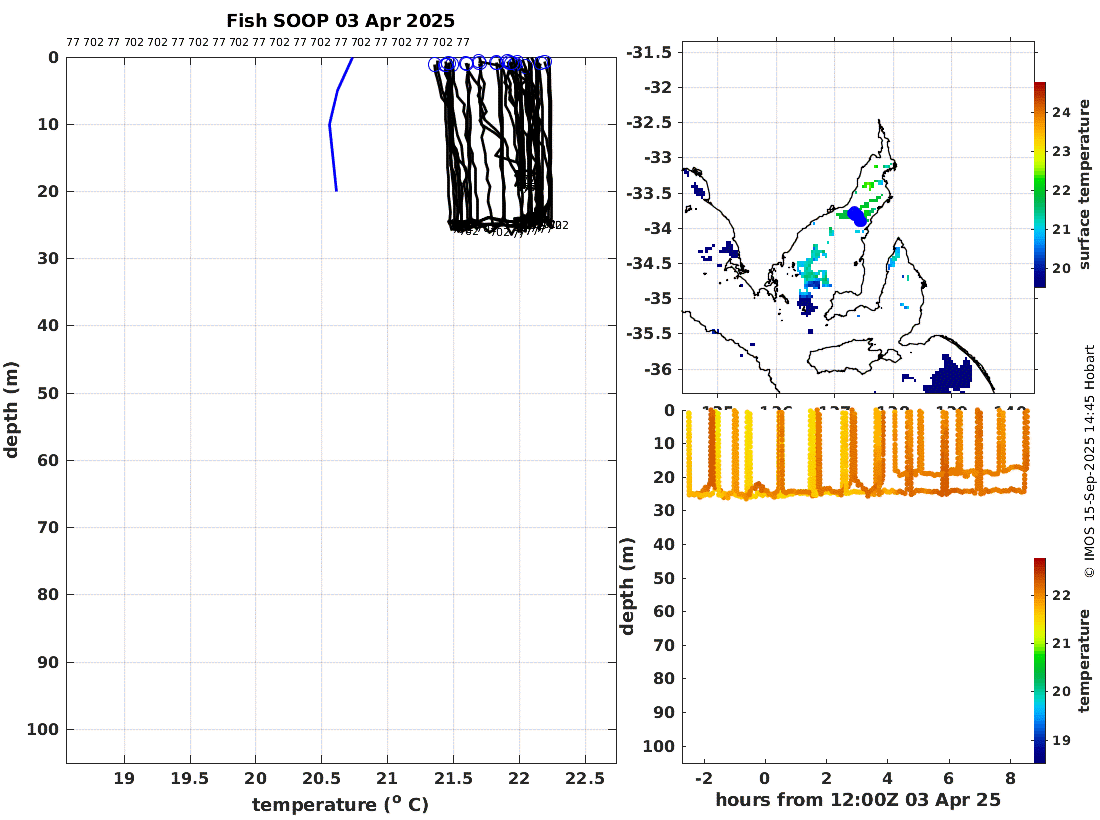Click the '-36' latitude tick label
The height and width of the screenshot is (820, 1100).
pyautogui.click(x=657, y=369)
